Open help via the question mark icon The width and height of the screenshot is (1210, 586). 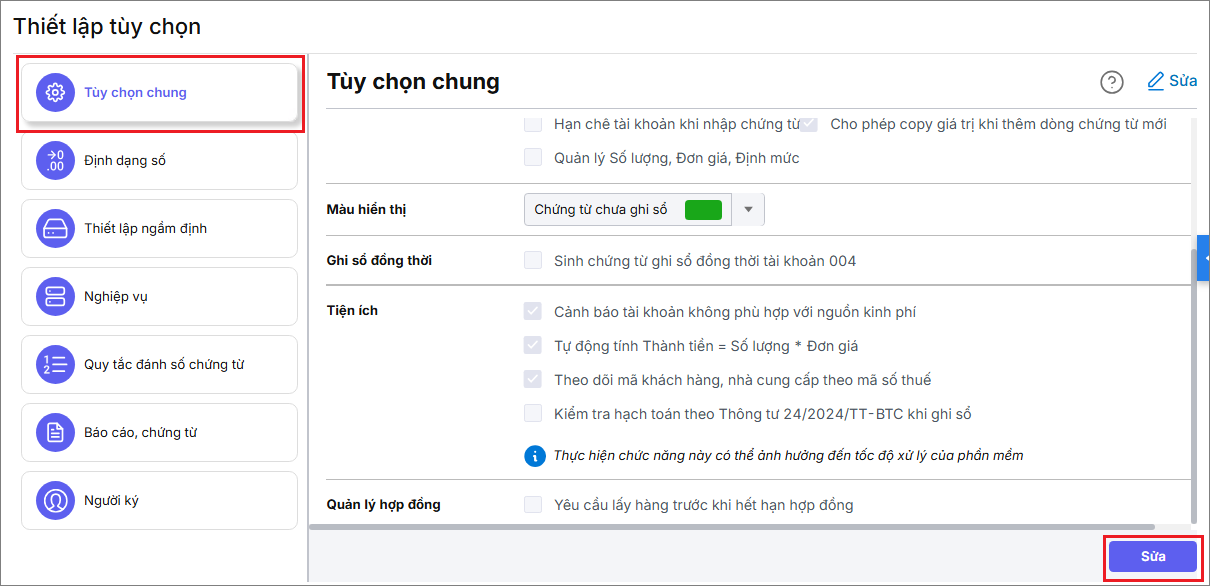[1112, 82]
